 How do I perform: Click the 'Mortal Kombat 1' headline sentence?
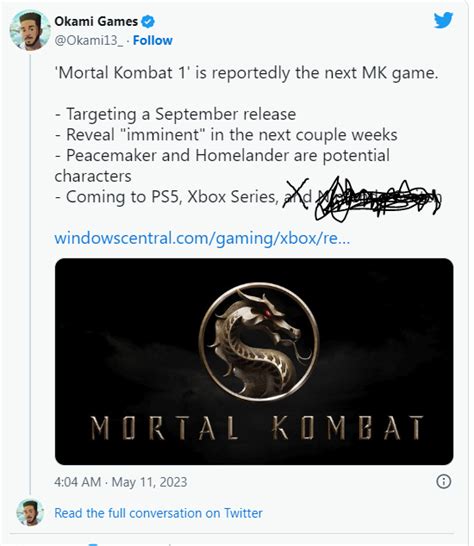[246, 73]
